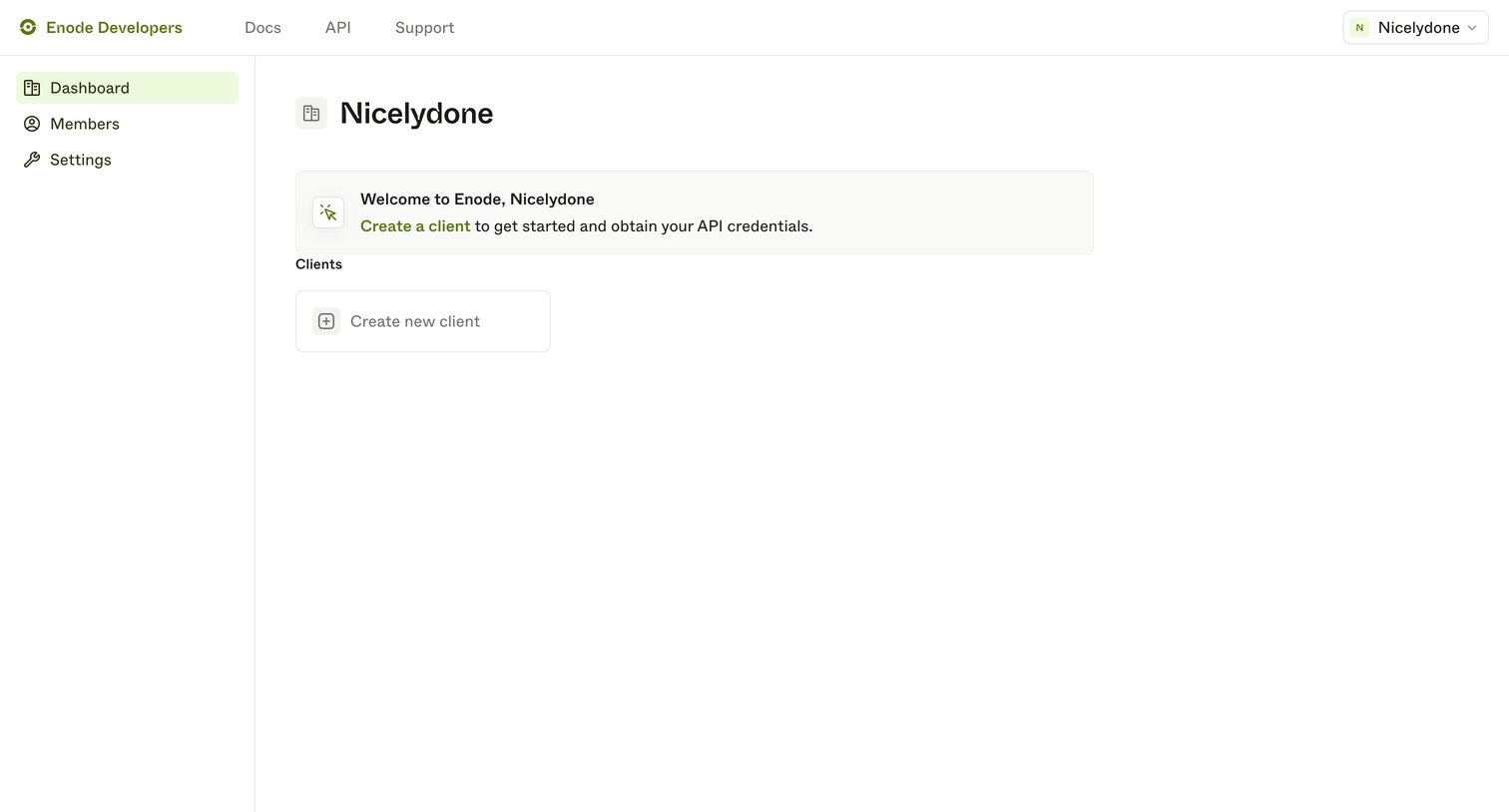
Task: Click the green N avatar badge
Action: [x=1359, y=28]
